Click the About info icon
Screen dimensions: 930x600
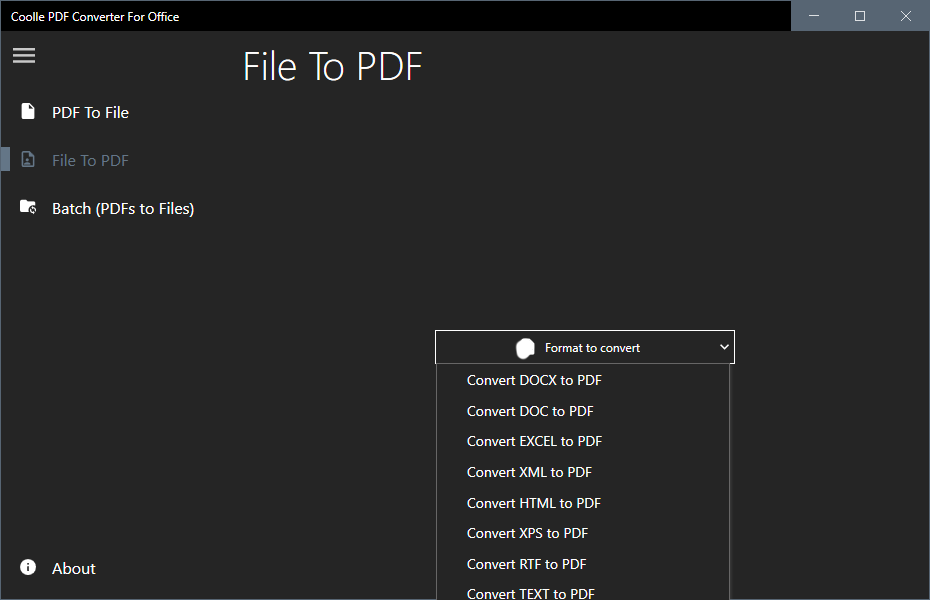coord(28,568)
